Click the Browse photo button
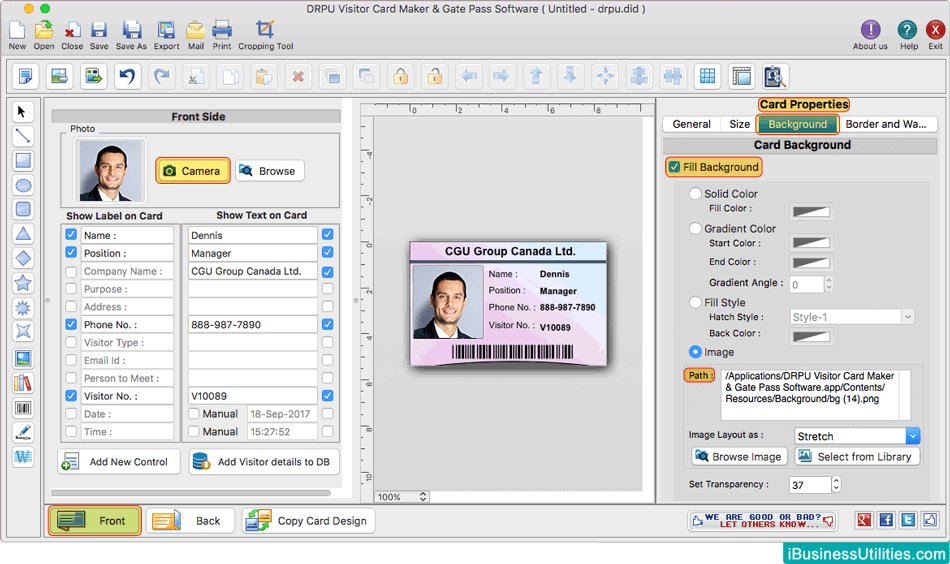Screen dimensions: 950x564 point(269,171)
